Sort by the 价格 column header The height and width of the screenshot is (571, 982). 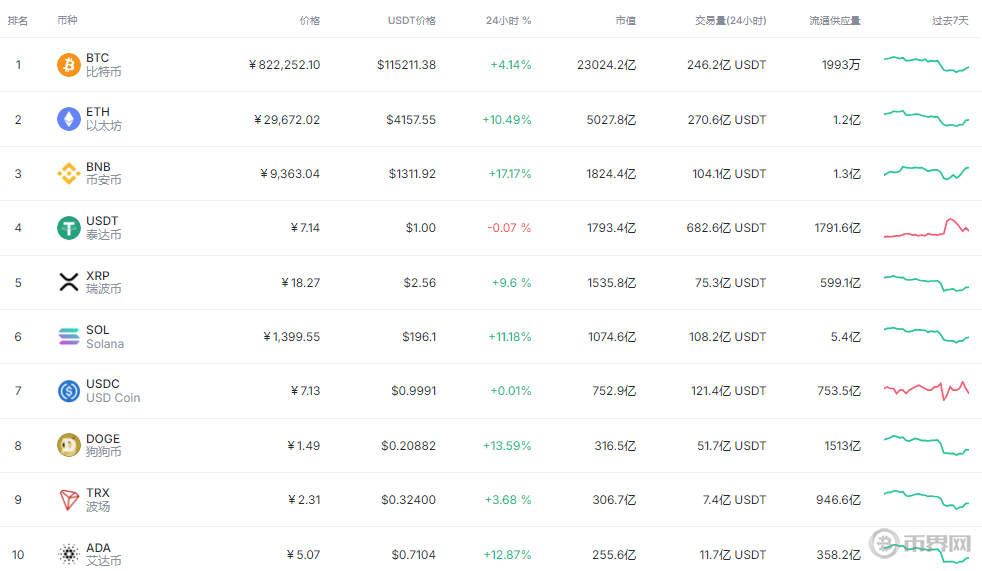click(310, 20)
